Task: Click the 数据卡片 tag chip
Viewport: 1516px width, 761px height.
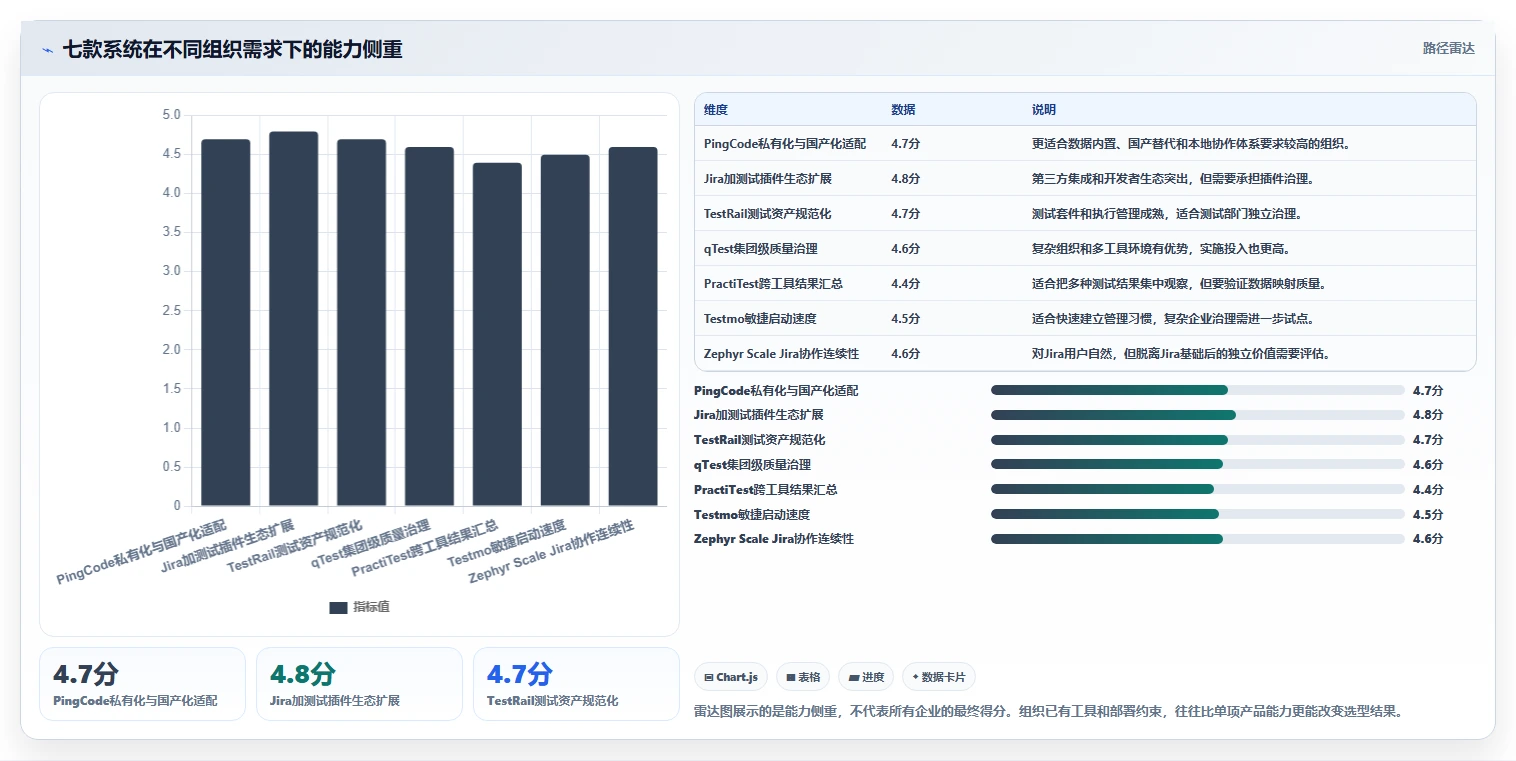Action: tap(938, 677)
